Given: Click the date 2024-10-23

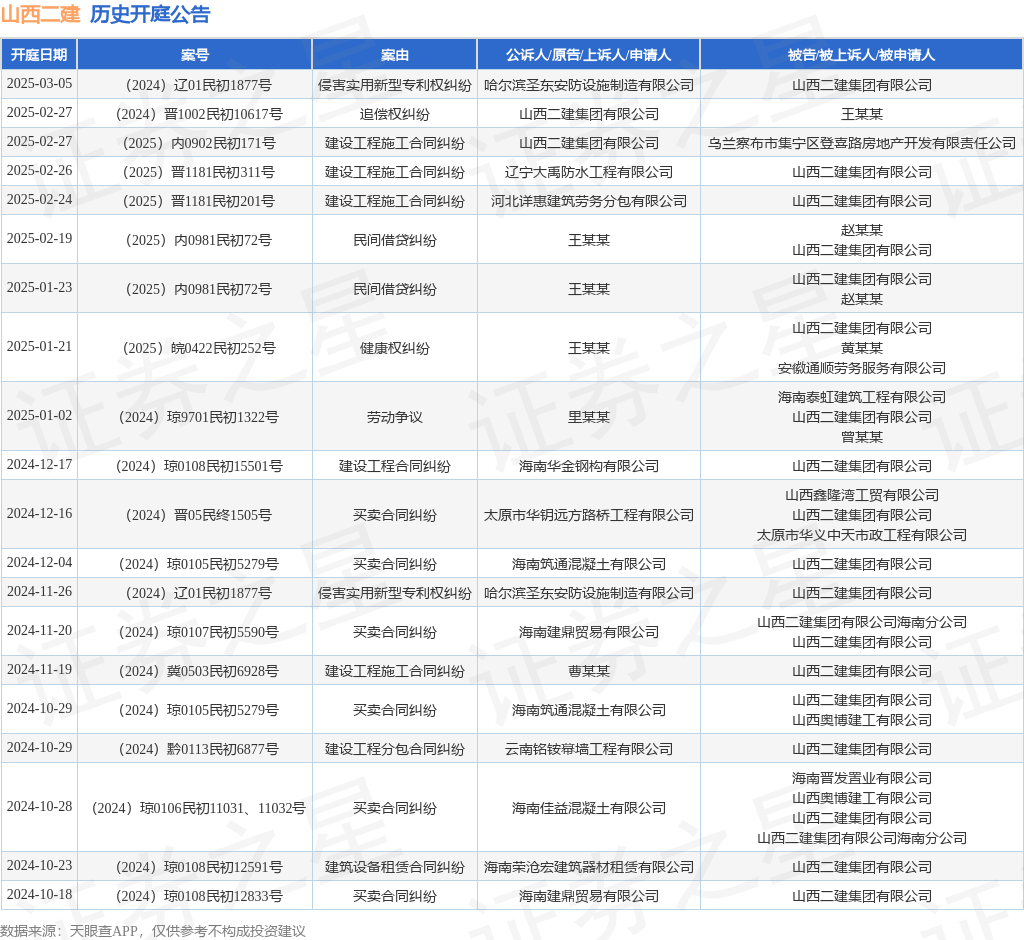Looking at the screenshot, I should point(39,866).
